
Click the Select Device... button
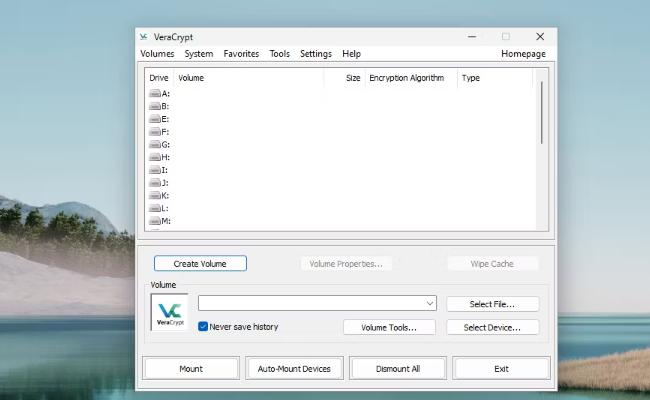(x=492, y=327)
